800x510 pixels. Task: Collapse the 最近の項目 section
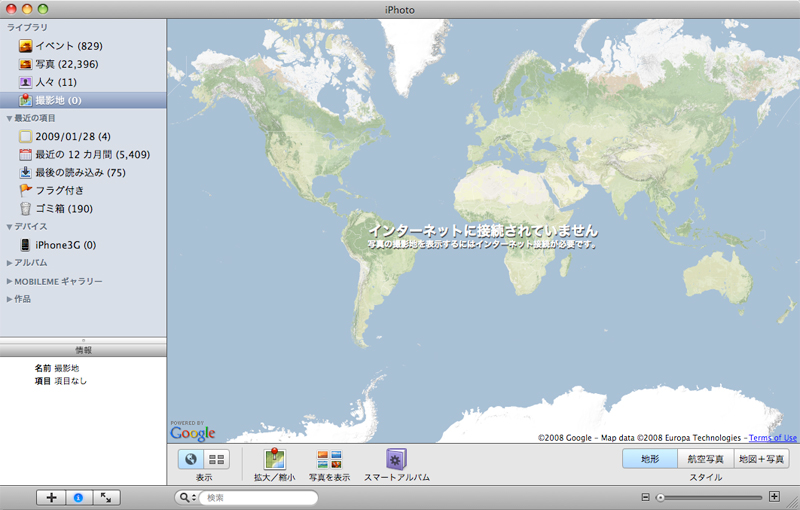[x=9, y=118]
